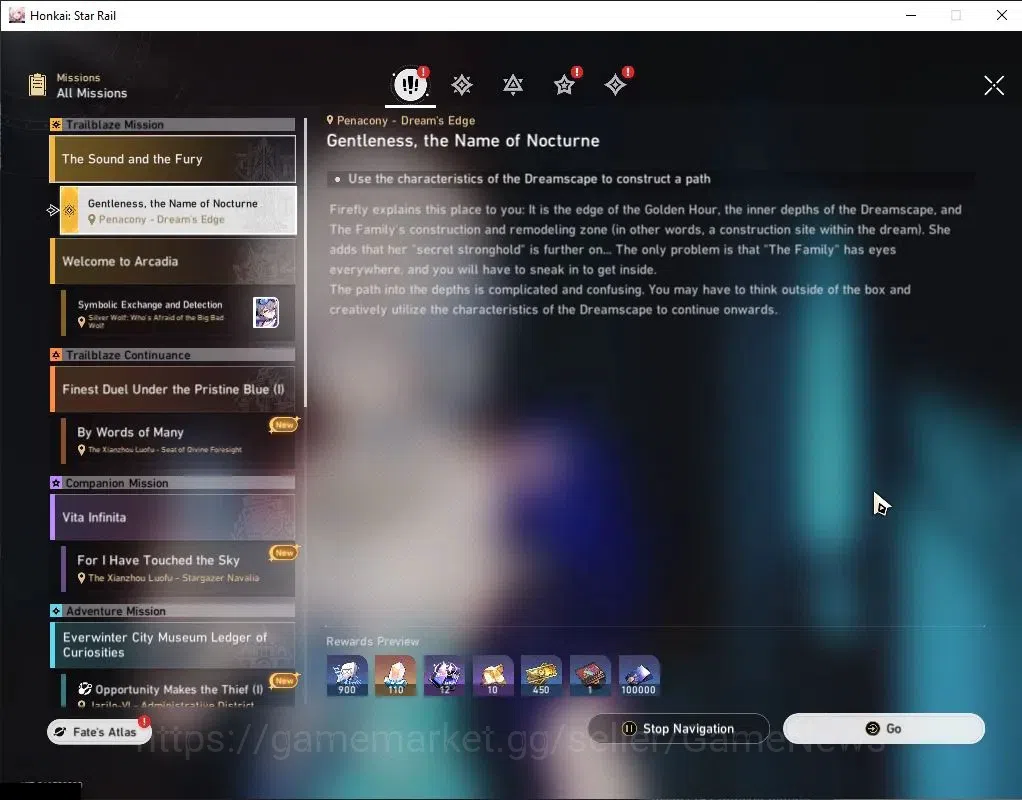Click the reward icon showing 12
The image size is (1022, 800).
(x=445, y=676)
